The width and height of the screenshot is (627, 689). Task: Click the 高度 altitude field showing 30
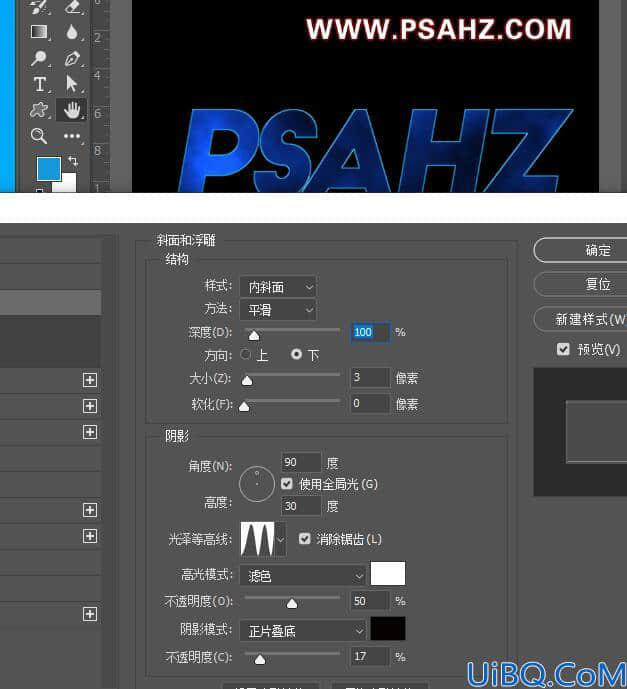tap(301, 506)
